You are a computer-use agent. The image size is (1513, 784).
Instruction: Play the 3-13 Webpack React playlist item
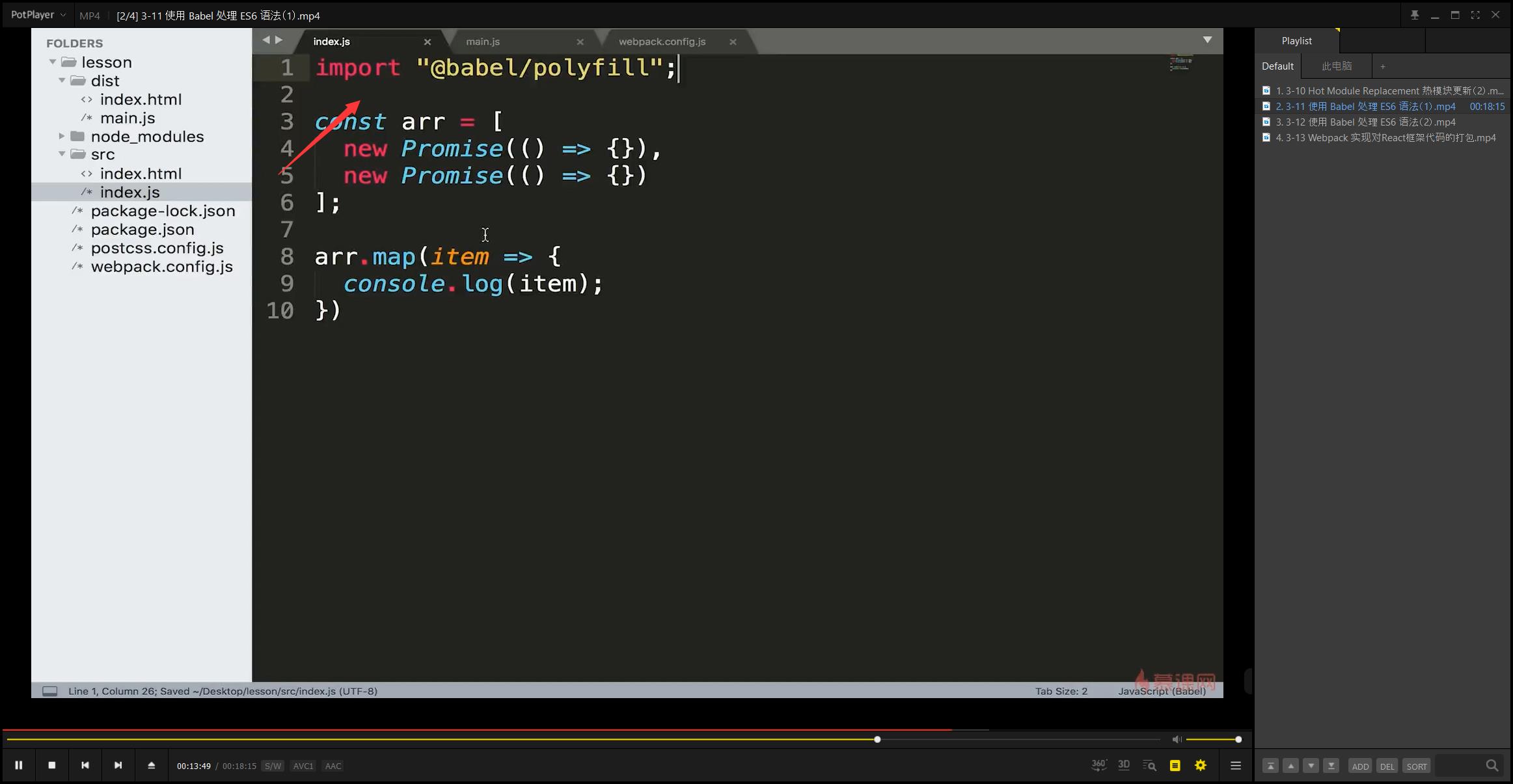[x=1383, y=137]
